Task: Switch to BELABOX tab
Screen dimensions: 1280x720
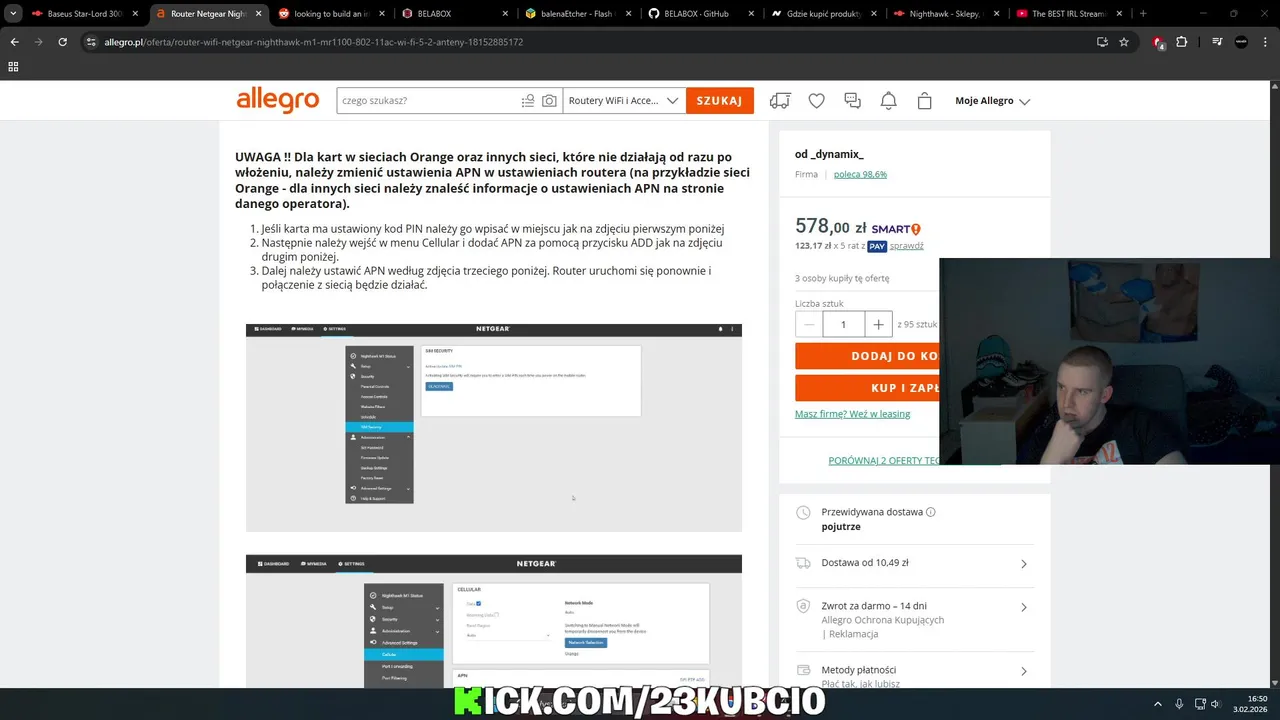Action: coord(455,14)
